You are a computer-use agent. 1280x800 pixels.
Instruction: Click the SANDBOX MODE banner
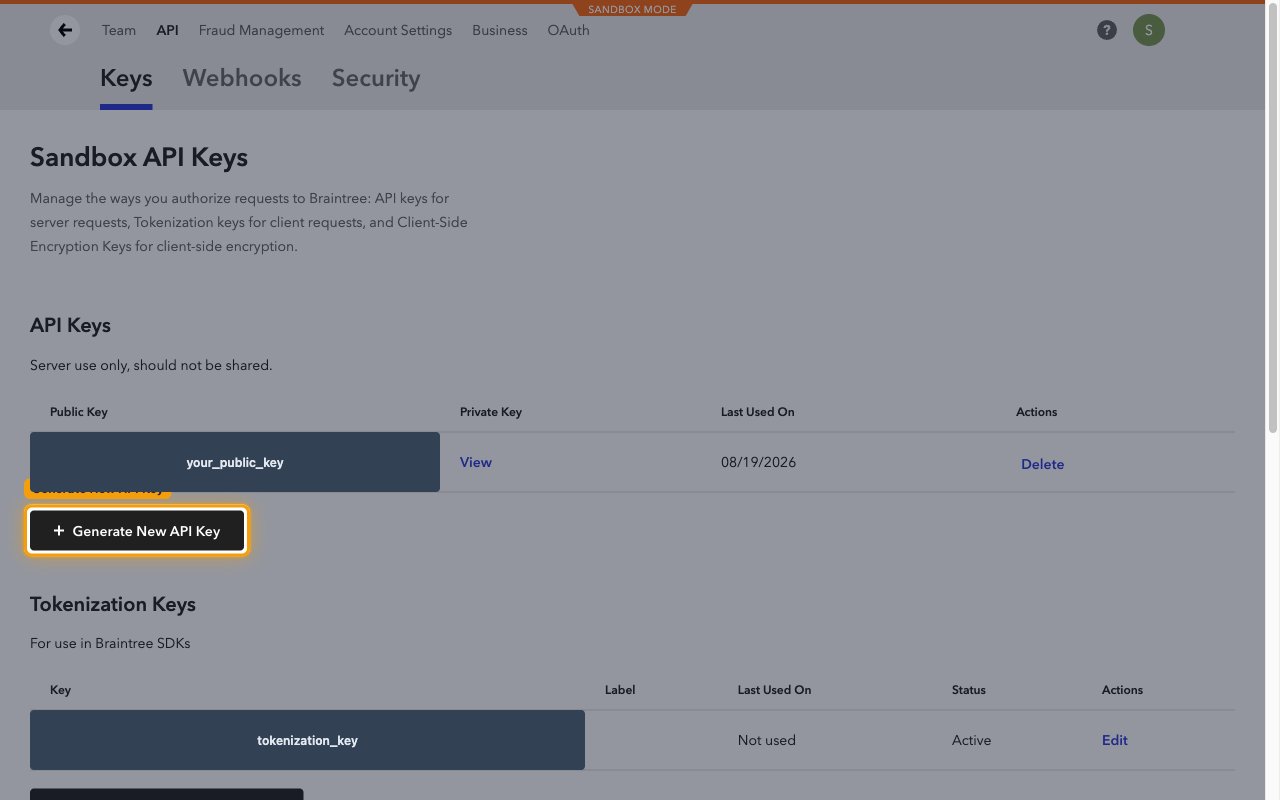coord(632,10)
